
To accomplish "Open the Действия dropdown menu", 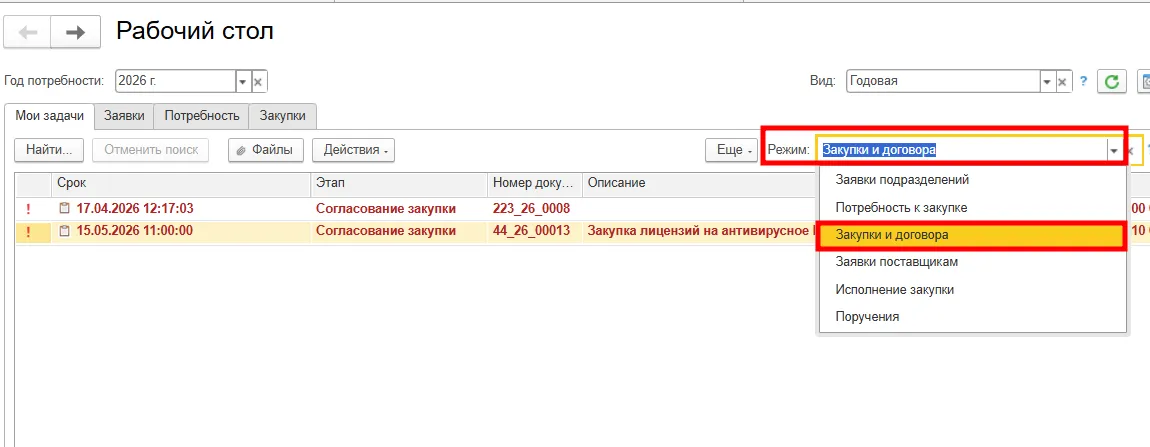I will (354, 150).
